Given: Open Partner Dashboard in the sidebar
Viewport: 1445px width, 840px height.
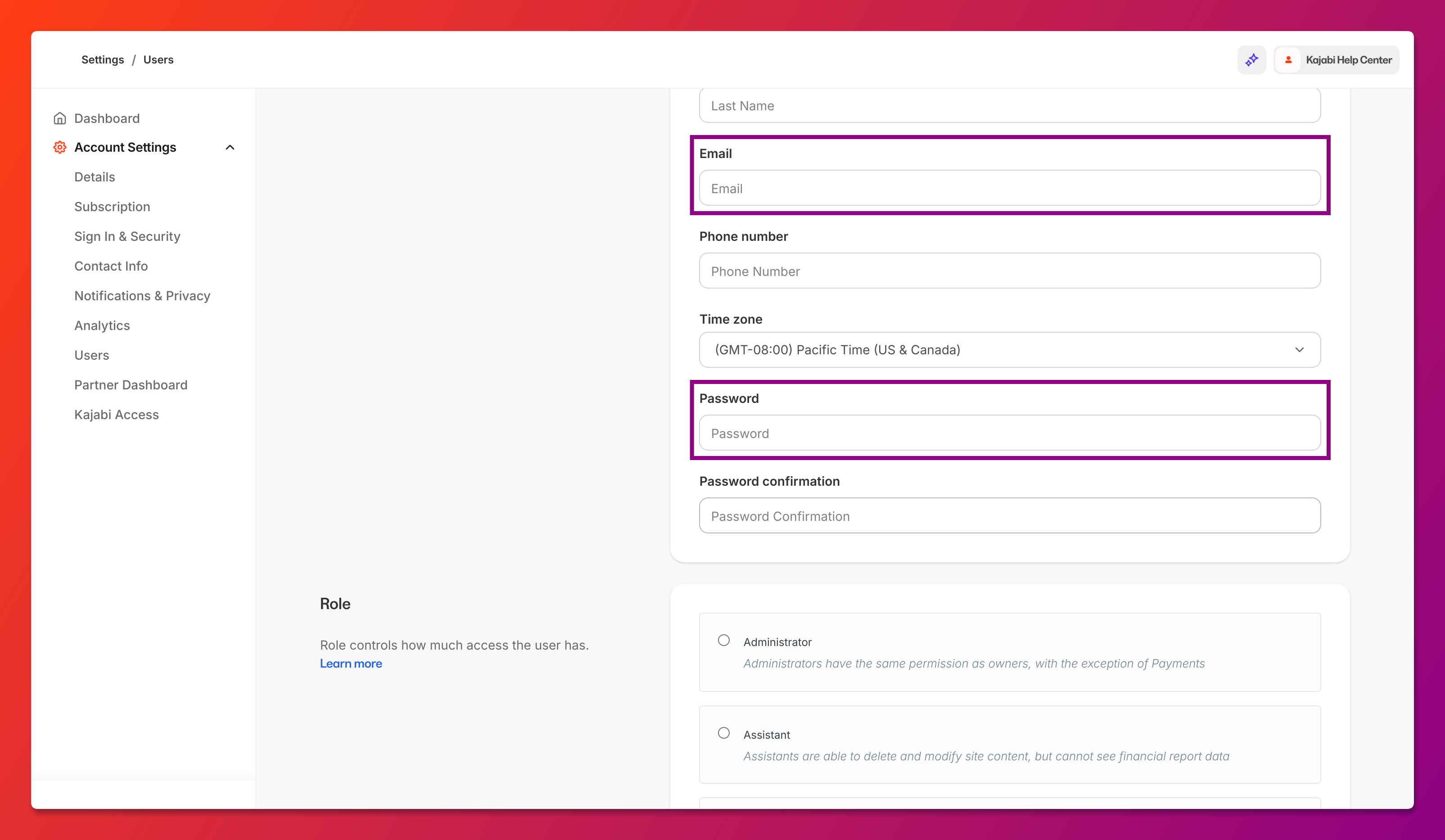Looking at the screenshot, I should pyautogui.click(x=131, y=385).
